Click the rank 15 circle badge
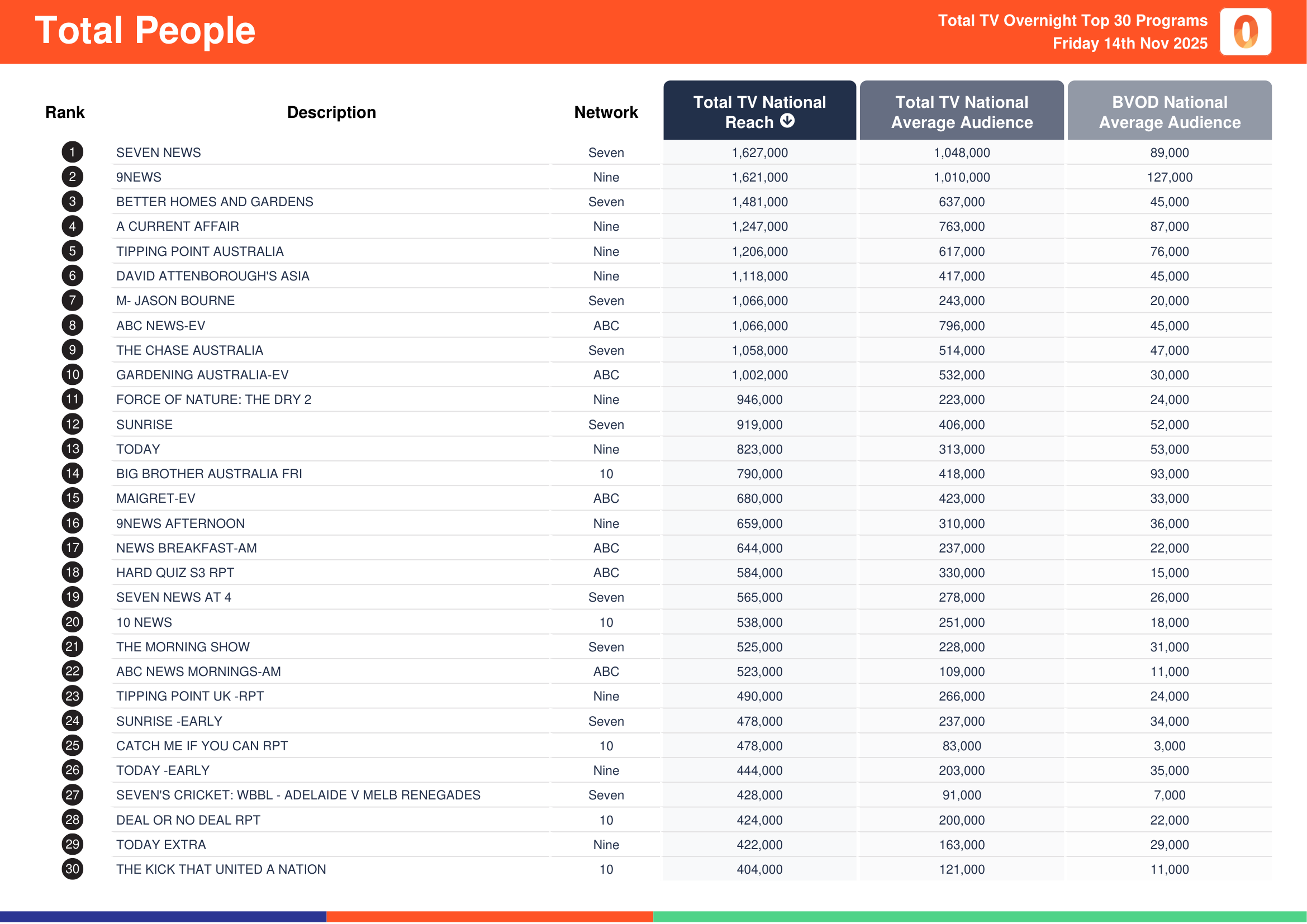This screenshot has height=924, width=1307. (72, 498)
